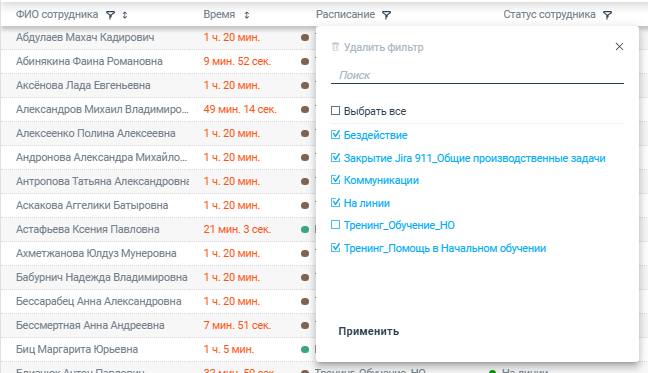Viewport: 648px width, 373px height.
Task: Focus the Поиск search field
Action: [x=477, y=75]
